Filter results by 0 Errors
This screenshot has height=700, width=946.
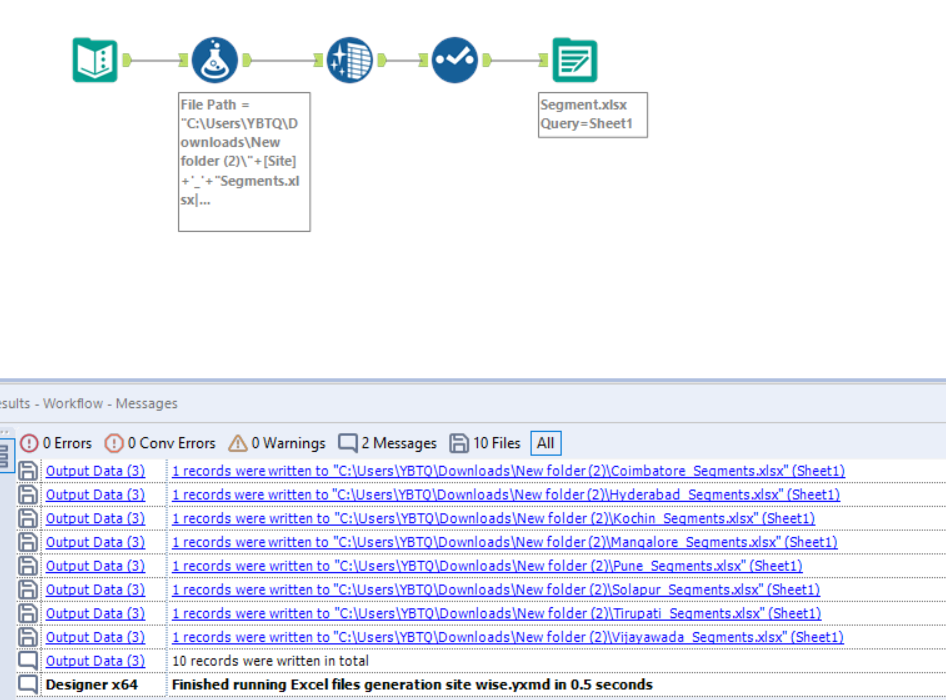click(56, 443)
